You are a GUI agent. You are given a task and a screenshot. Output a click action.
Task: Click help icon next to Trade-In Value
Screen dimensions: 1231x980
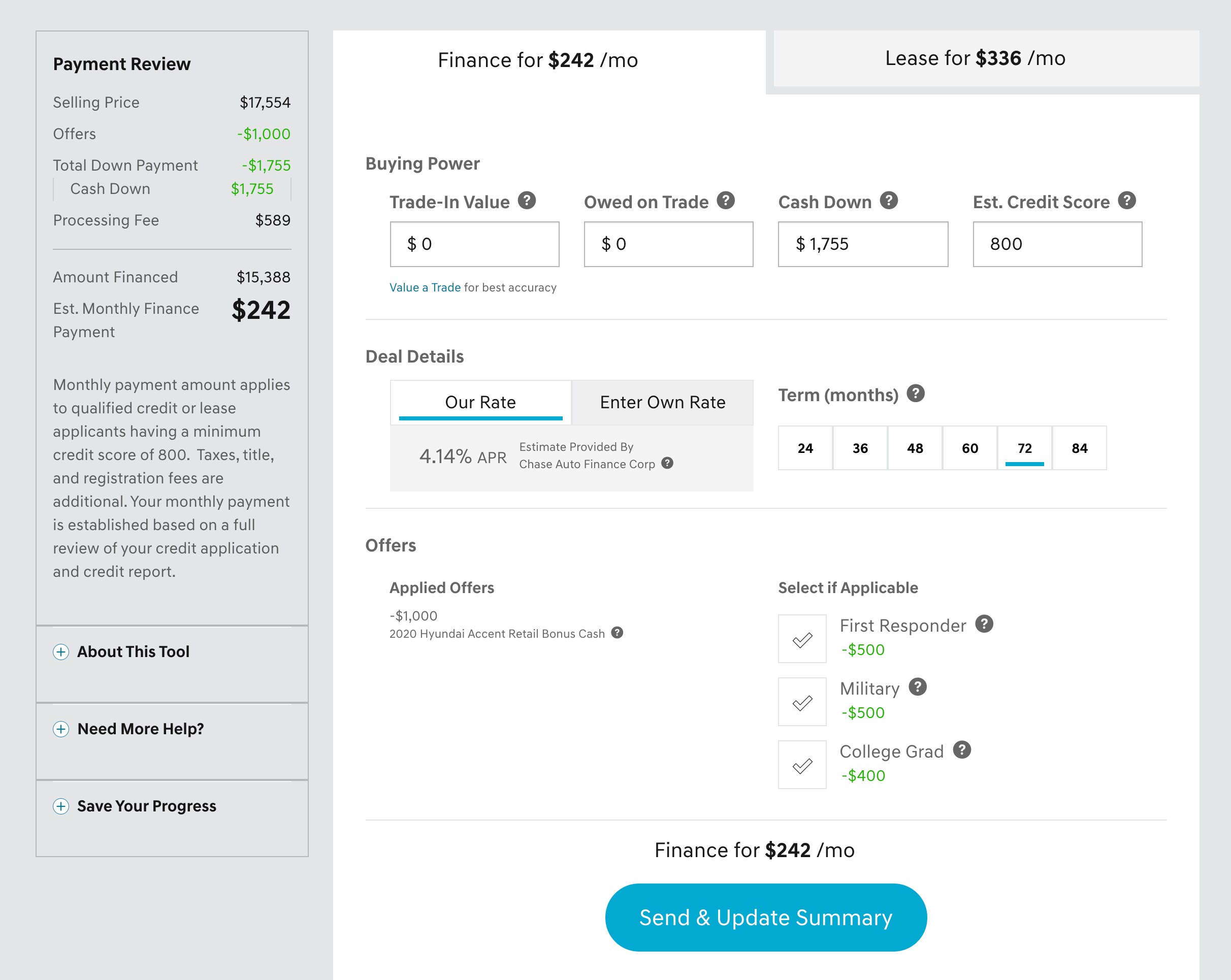pyautogui.click(x=527, y=201)
